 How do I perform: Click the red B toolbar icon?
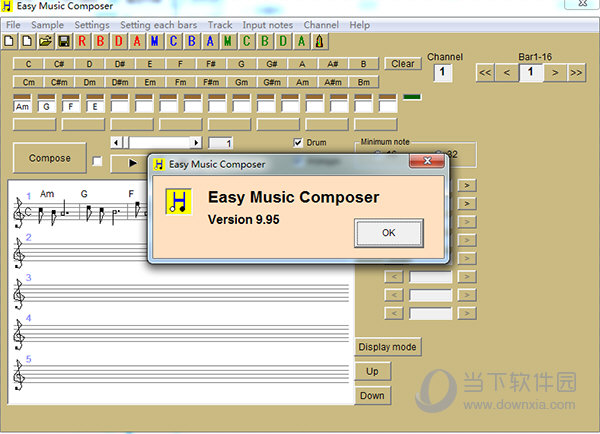click(101, 41)
